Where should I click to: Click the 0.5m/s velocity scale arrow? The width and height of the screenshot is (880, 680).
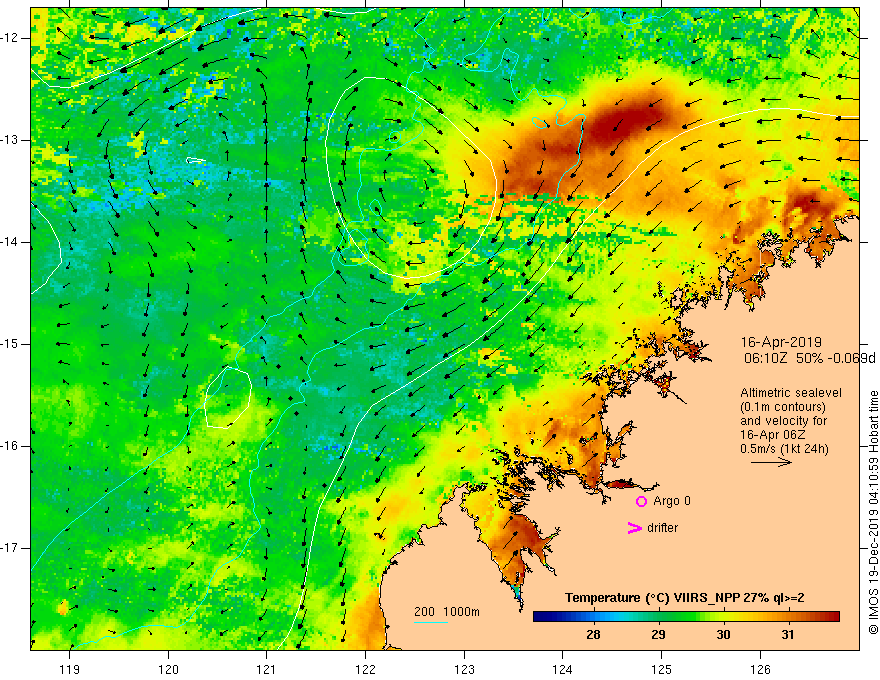pyautogui.click(x=772, y=462)
